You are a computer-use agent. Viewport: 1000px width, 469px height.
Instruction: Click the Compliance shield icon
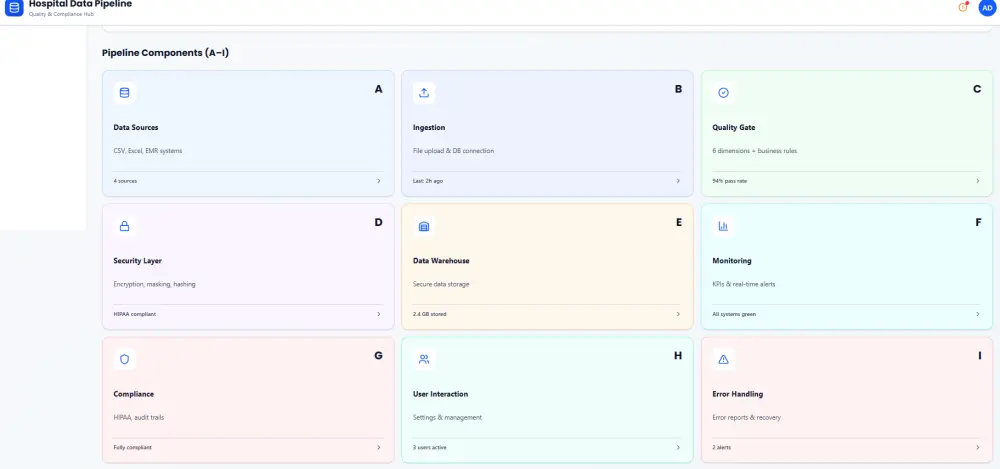pos(124,359)
